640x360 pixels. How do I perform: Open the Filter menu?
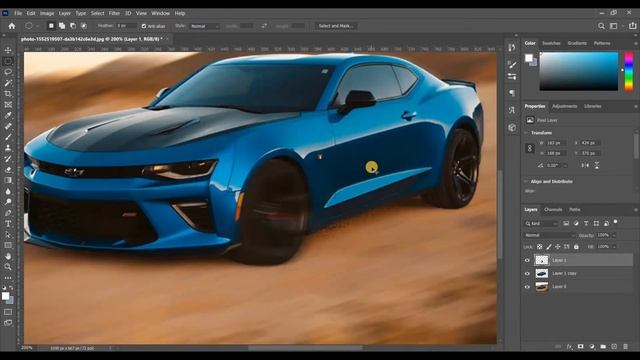click(114, 13)
